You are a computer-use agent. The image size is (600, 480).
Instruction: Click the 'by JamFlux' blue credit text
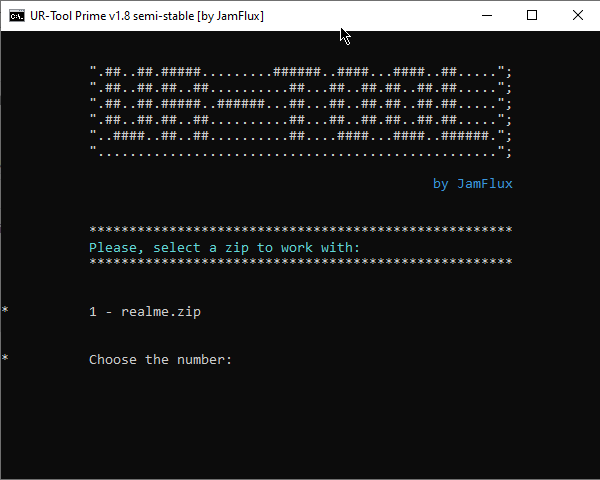(x=473, y=184)
